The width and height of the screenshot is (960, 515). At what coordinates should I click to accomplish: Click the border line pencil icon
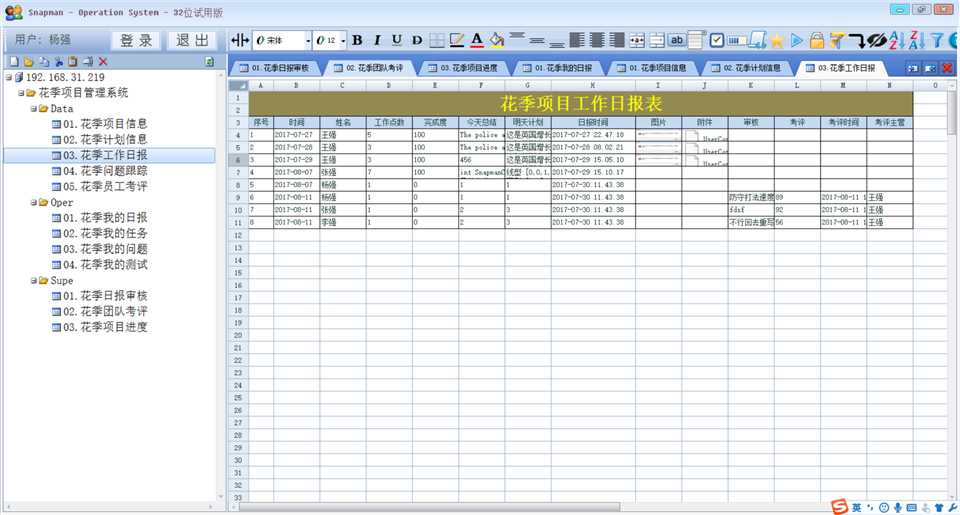pos(456,40)
